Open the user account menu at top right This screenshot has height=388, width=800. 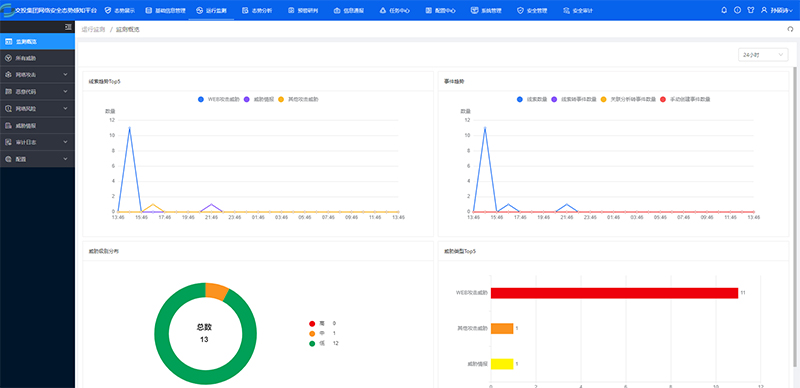(x=777, y=10)
